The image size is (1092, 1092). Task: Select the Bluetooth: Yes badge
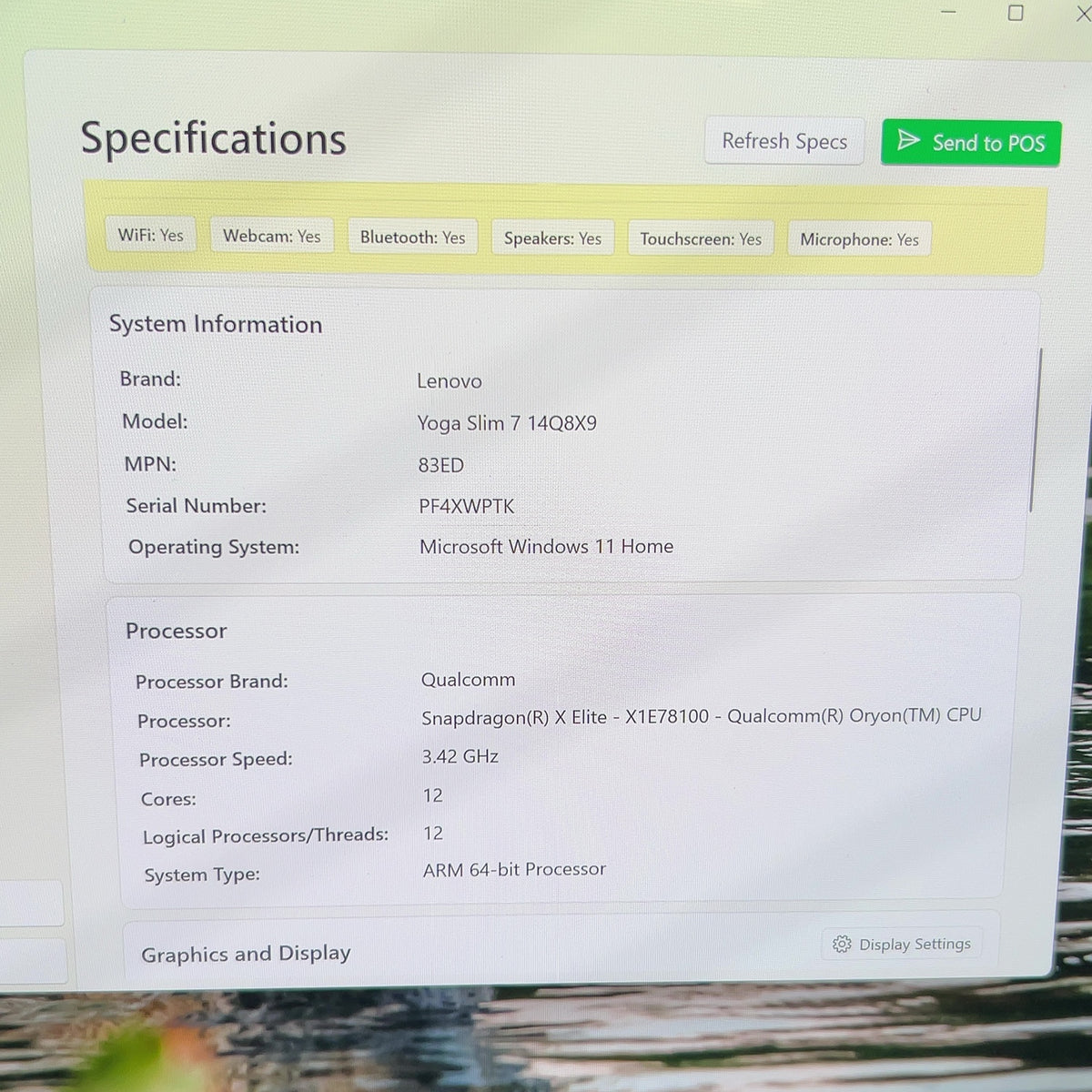click(412, 238)
